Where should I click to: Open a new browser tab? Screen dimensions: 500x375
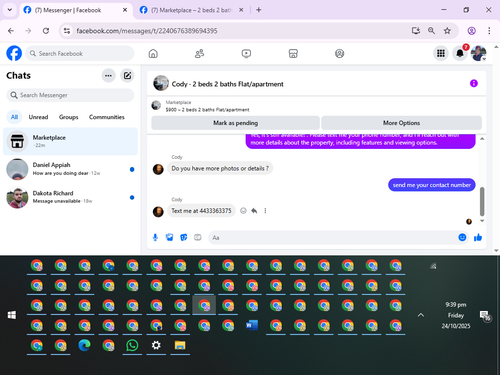[x=259, y=10]
